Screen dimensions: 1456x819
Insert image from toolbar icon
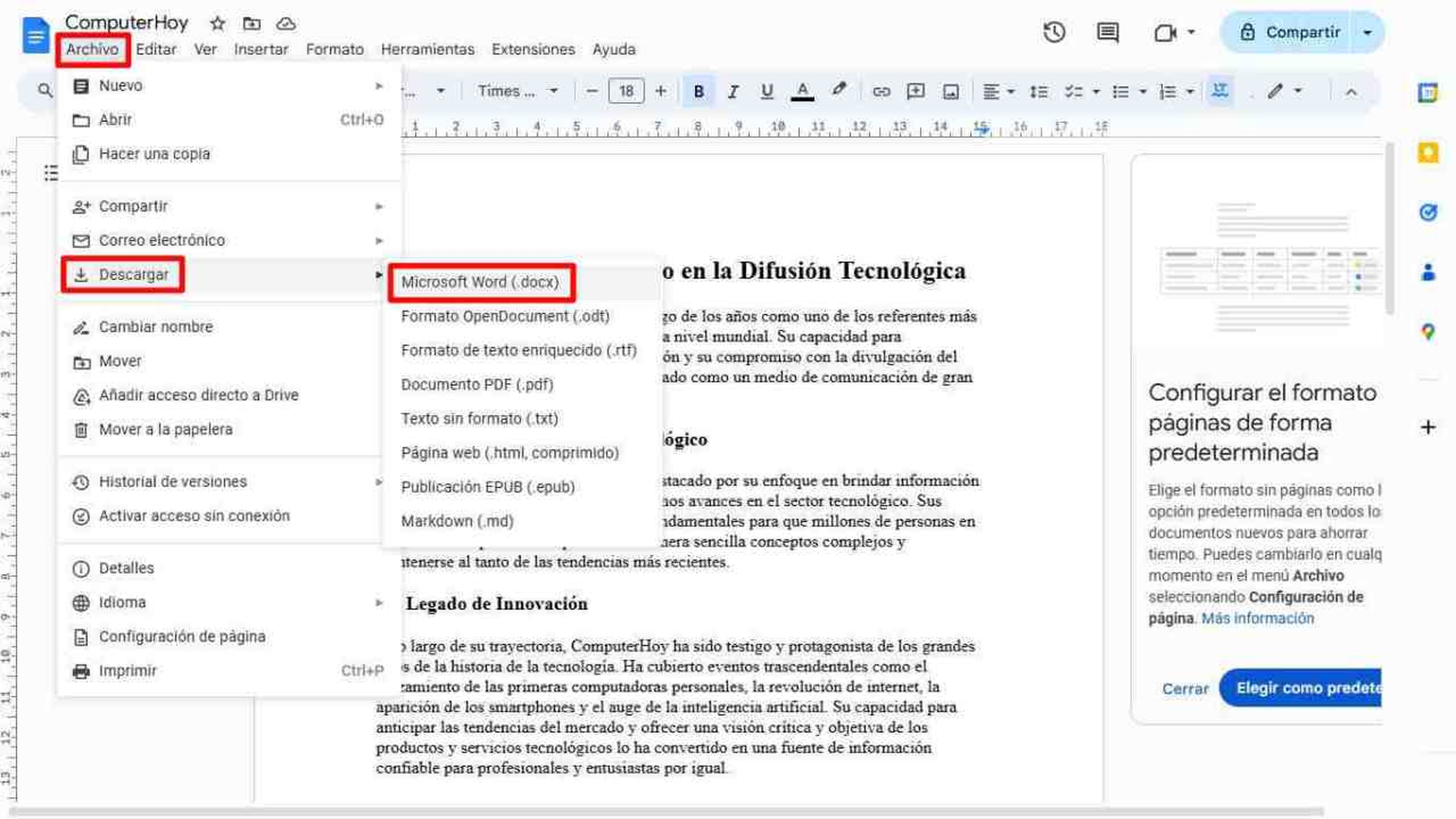(951, 91)
